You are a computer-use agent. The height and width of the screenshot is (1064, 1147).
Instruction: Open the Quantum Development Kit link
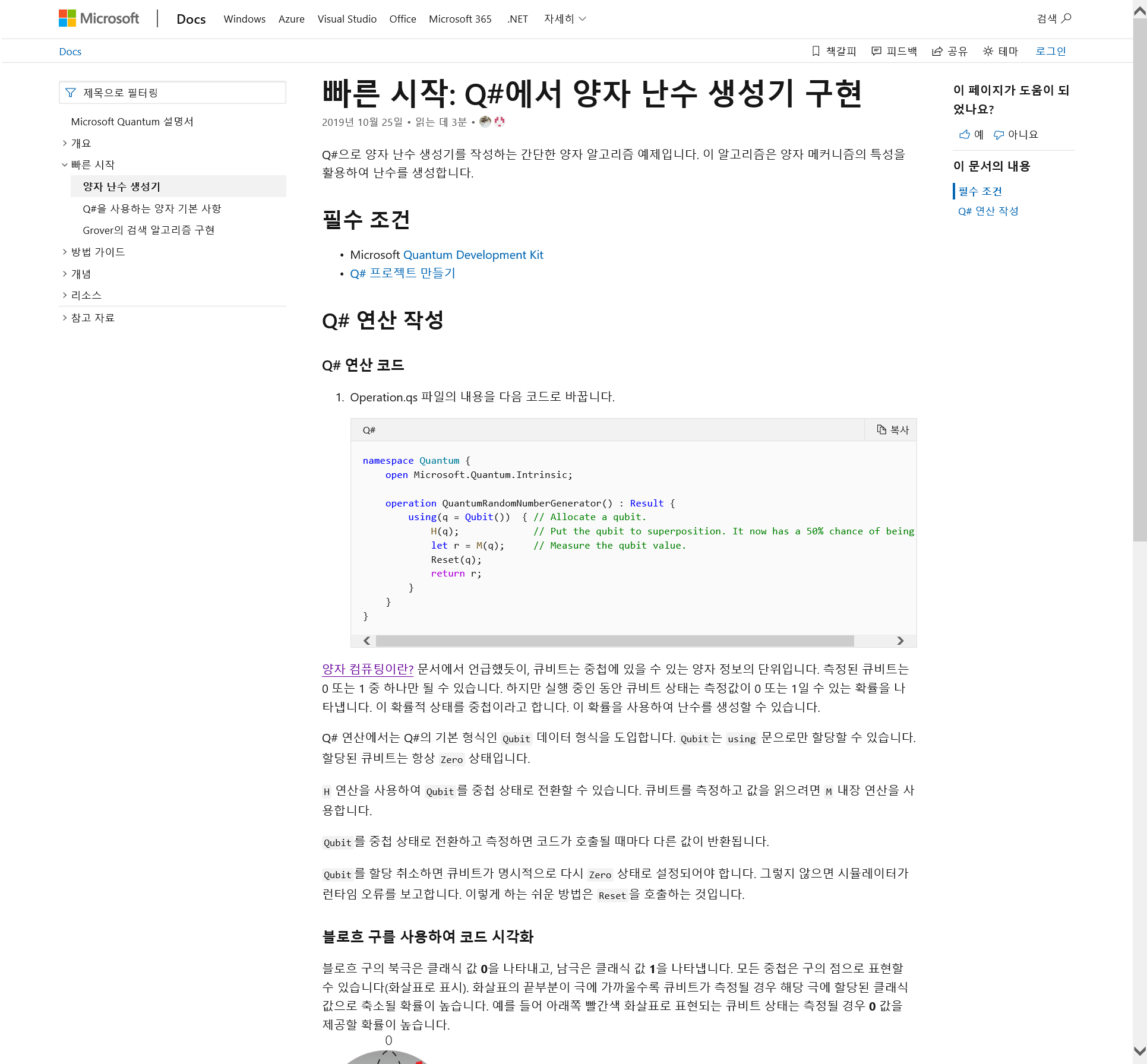[x=473, y=255]
